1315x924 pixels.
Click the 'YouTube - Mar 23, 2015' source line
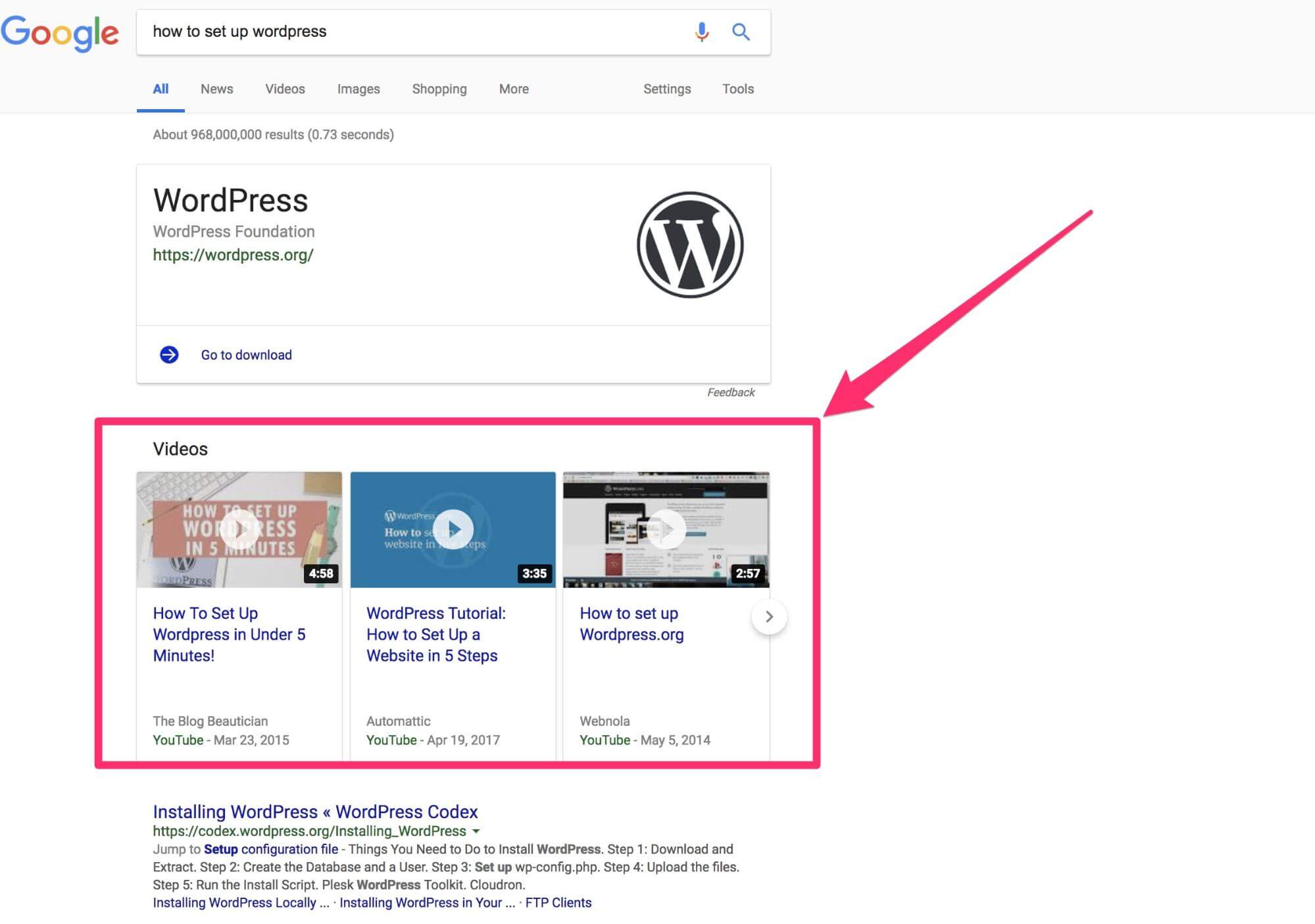[x=221, y=741]
